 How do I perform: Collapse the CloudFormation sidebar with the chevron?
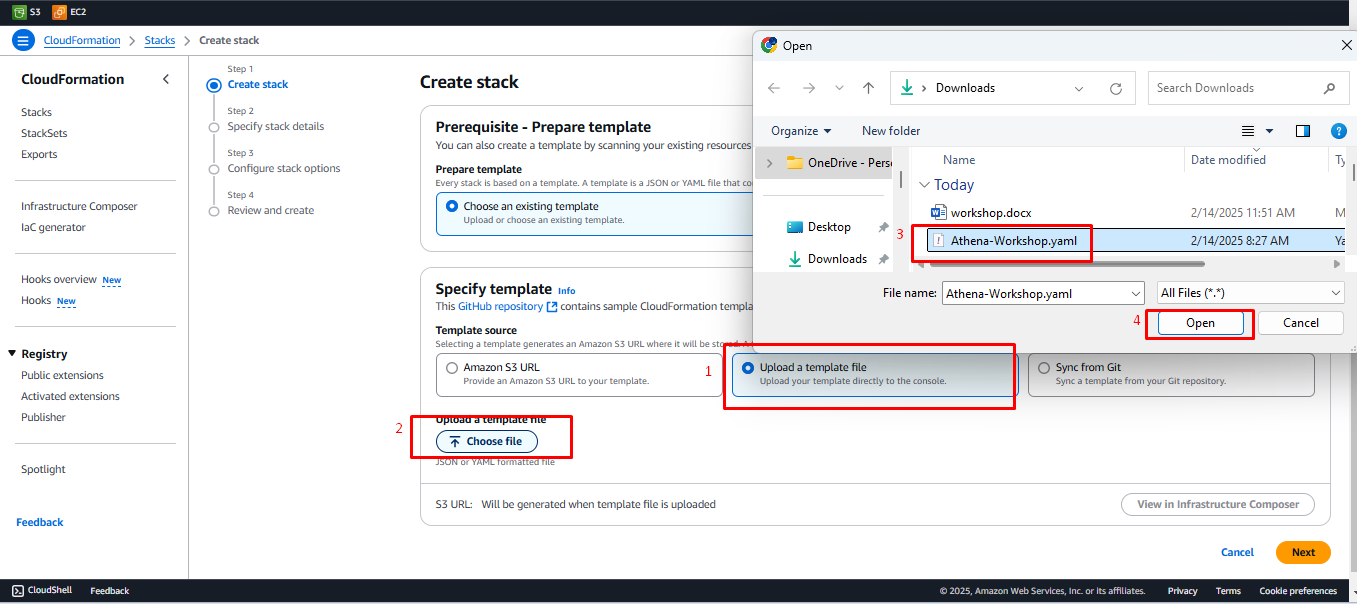(x=166, y=80)
